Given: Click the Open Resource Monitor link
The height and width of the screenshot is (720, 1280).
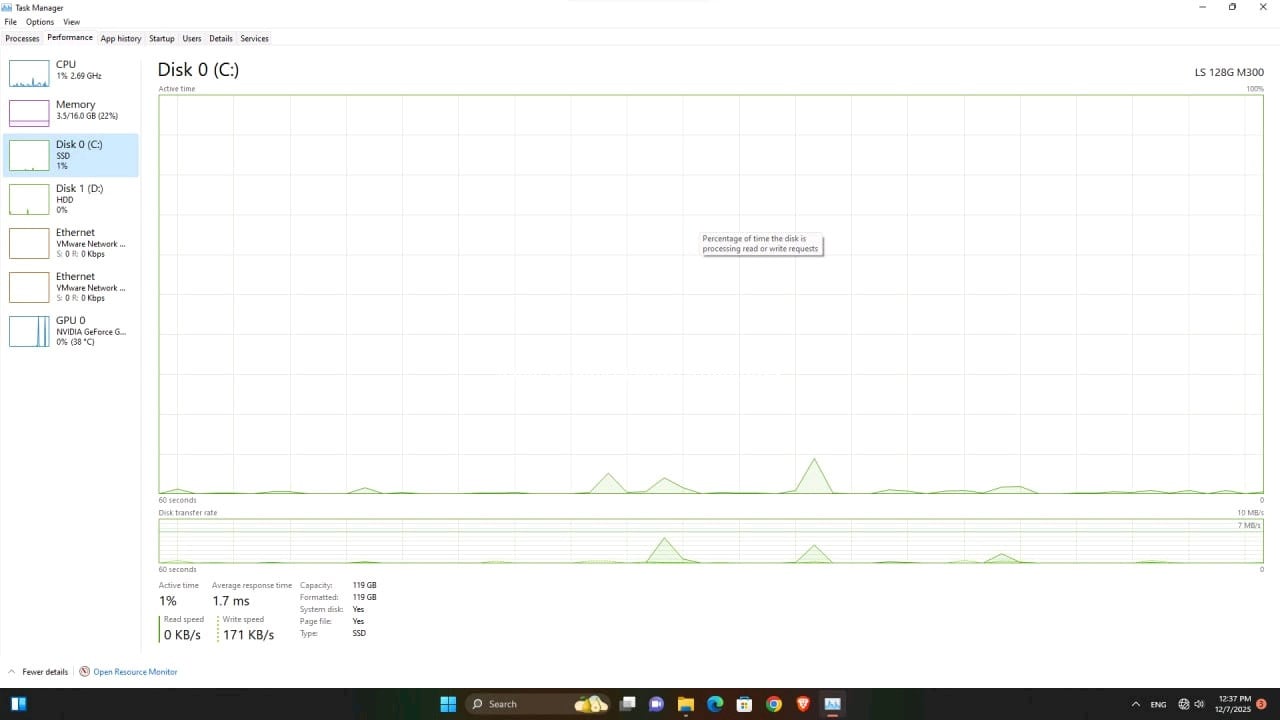Looking at the screenshot, I should [135, 672].
